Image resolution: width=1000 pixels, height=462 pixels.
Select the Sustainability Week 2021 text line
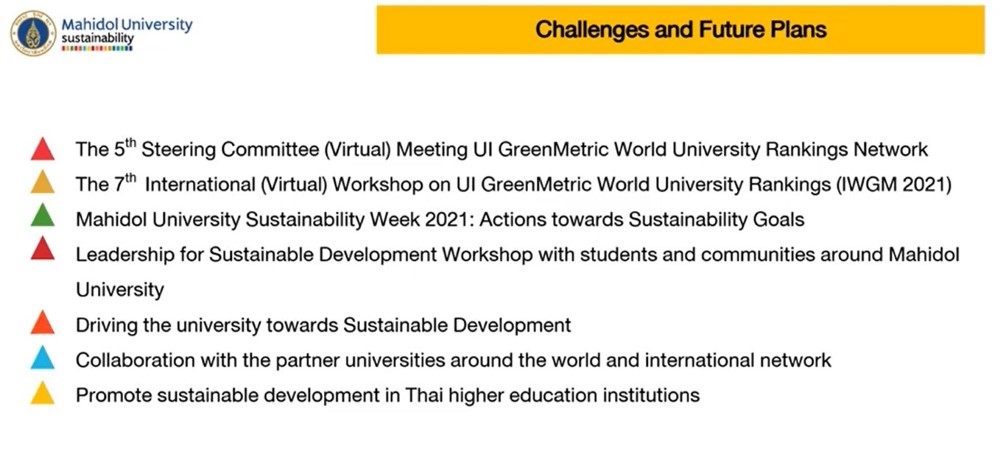pos(440,219)
